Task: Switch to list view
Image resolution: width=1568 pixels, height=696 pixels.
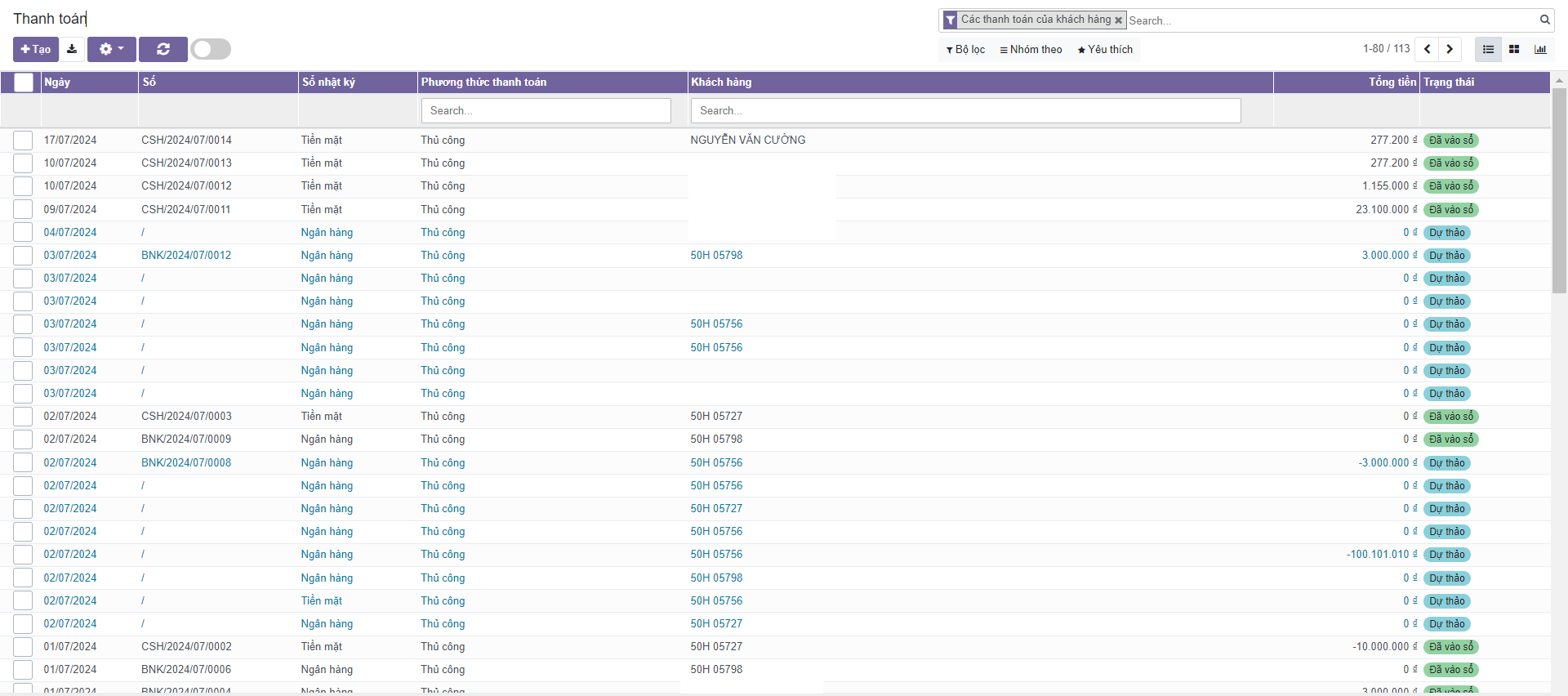Action: pyautogui.click(x=1488, y=49)
